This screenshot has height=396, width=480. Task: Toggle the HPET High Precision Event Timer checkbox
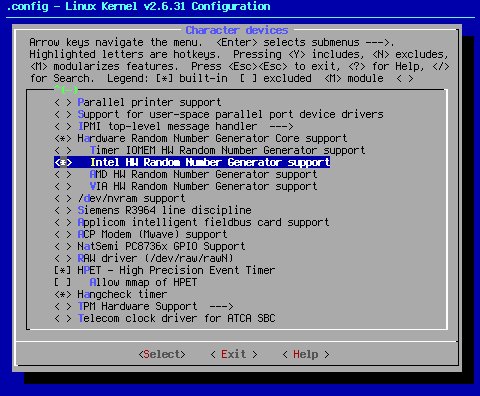pyautogui.click(x=63, y=270)
